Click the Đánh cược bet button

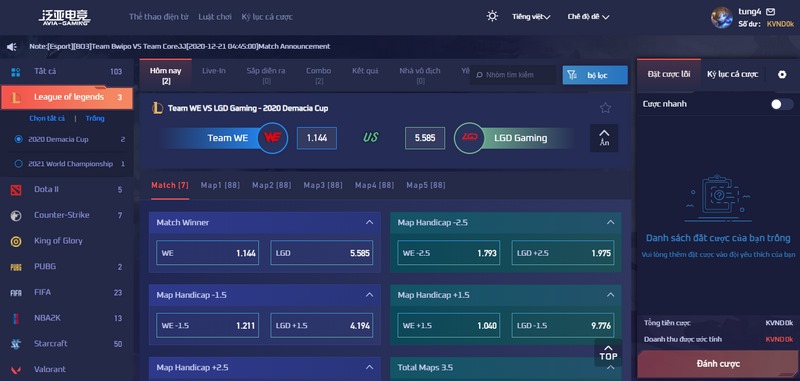(718, 364)
